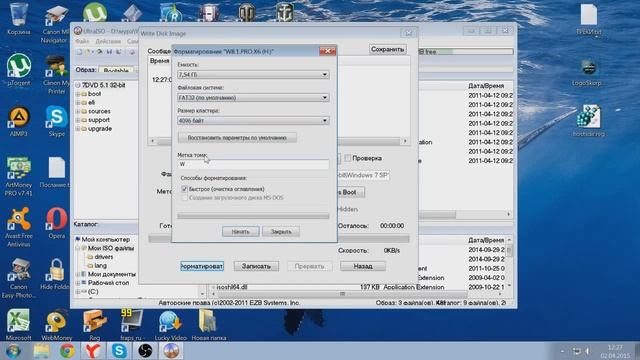The image size is (640, 360).
Task: Select 7DVD 5.1 32-bit root tree node
Action: 104,85
